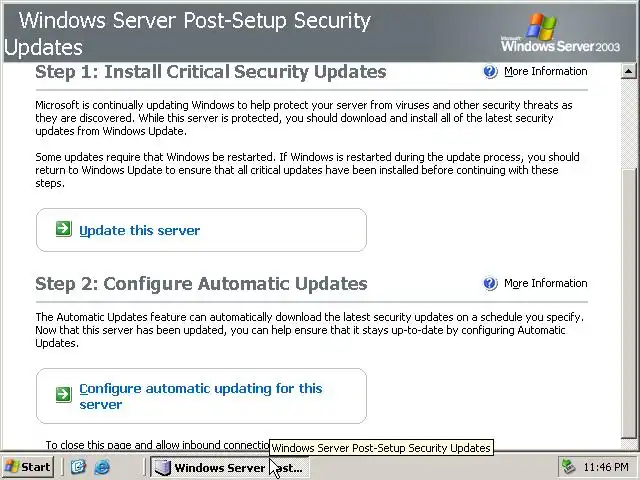
Task: Click the Show Desktop Quick Launch icon
Action: 79,467
